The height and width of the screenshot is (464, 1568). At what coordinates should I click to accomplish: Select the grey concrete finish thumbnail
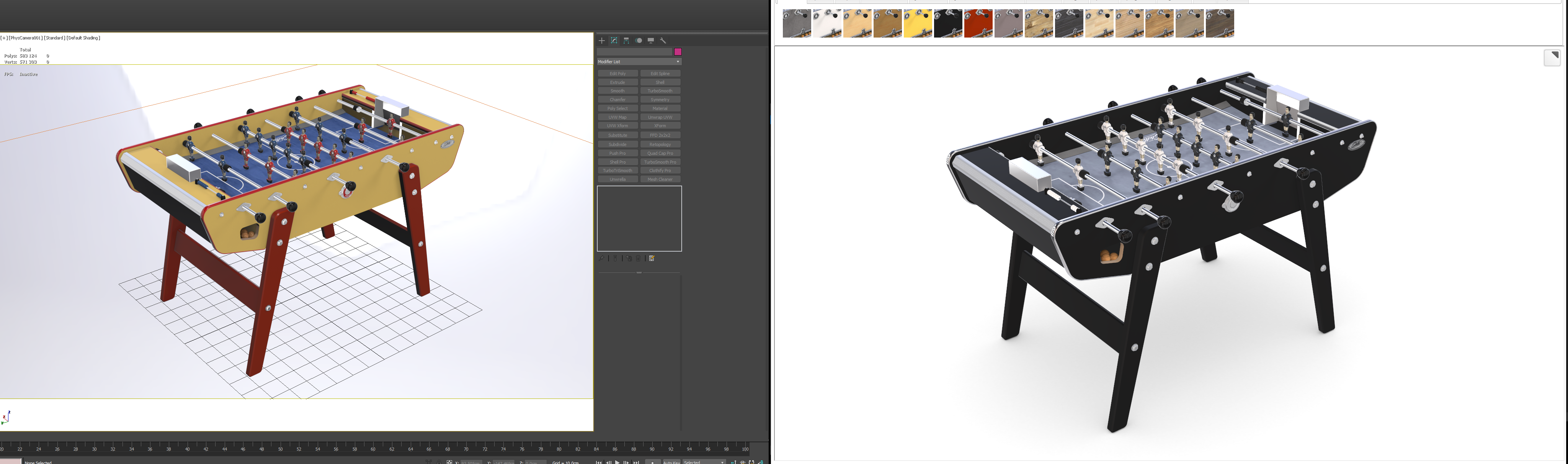797,23
